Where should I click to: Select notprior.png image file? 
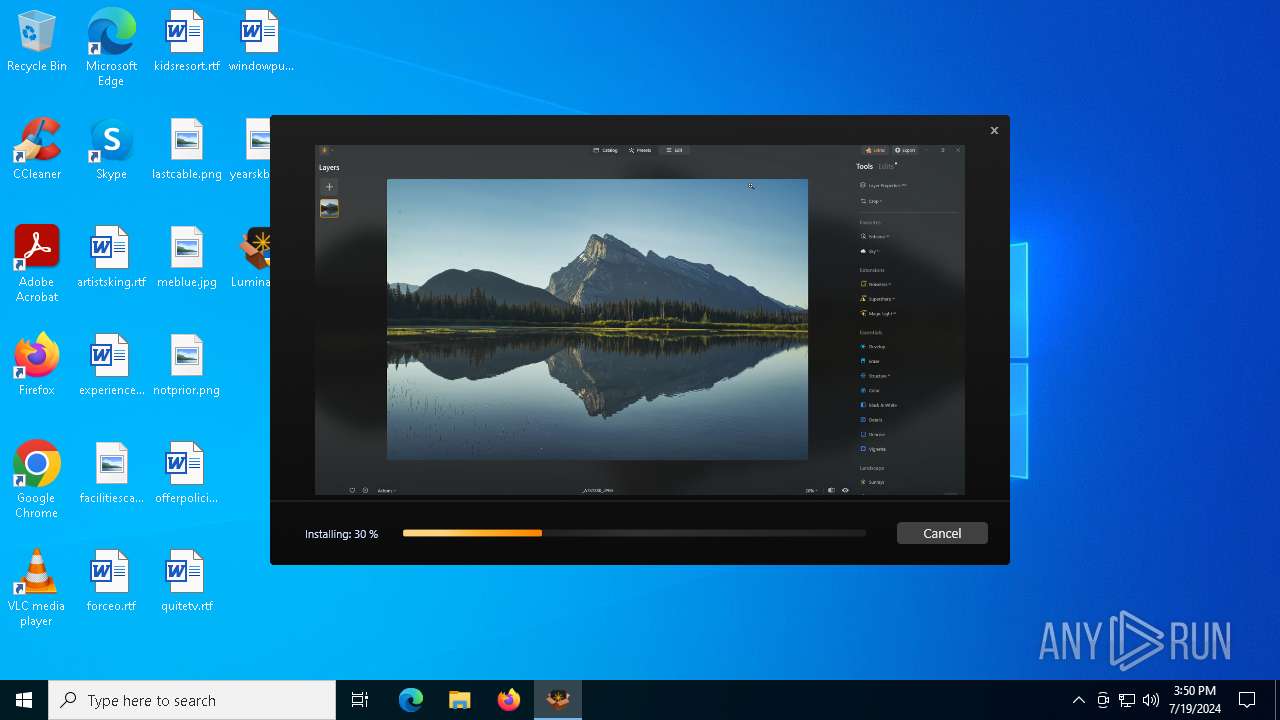tap(186, 365)
